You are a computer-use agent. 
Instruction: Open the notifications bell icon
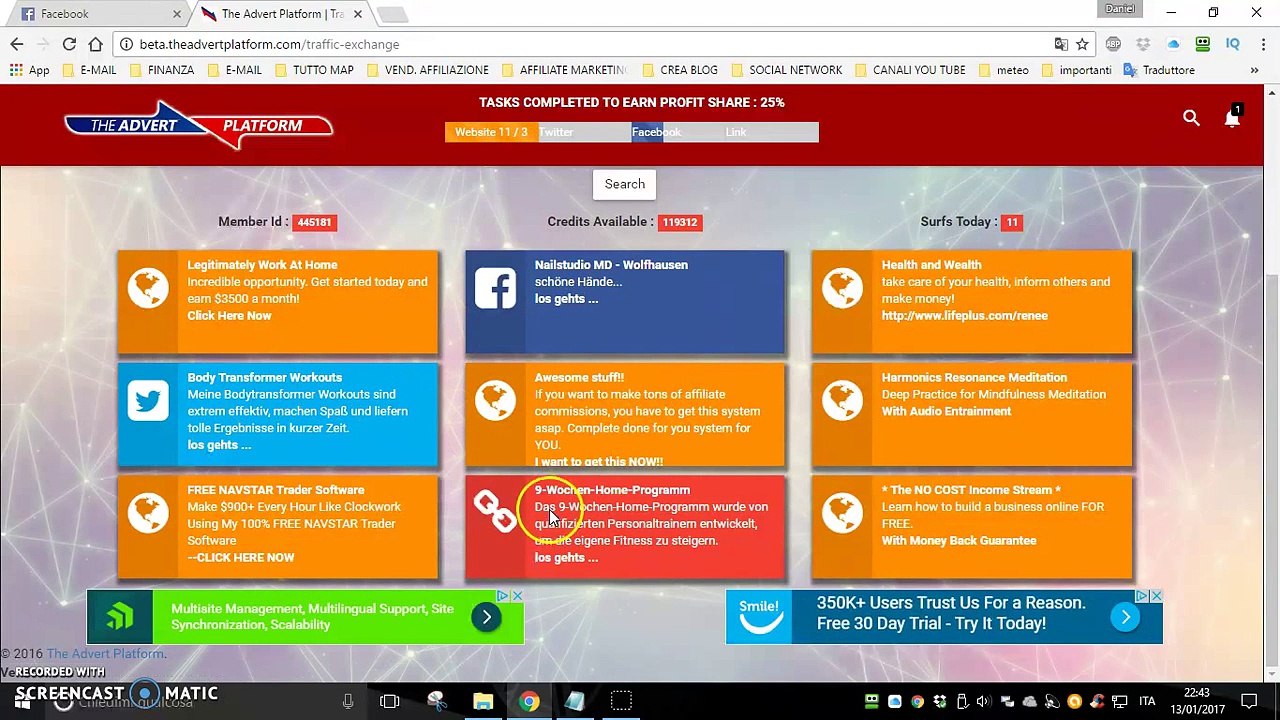pos(1232,118)
